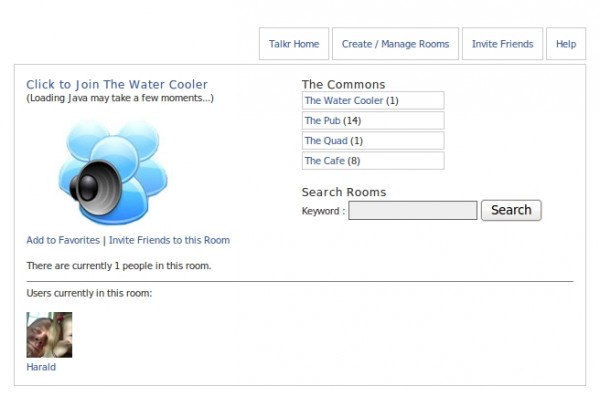Viewport: 600px width, 396px height.
Task: Open the Help tab
Action: pyautogui.click(x=566, y=44)
